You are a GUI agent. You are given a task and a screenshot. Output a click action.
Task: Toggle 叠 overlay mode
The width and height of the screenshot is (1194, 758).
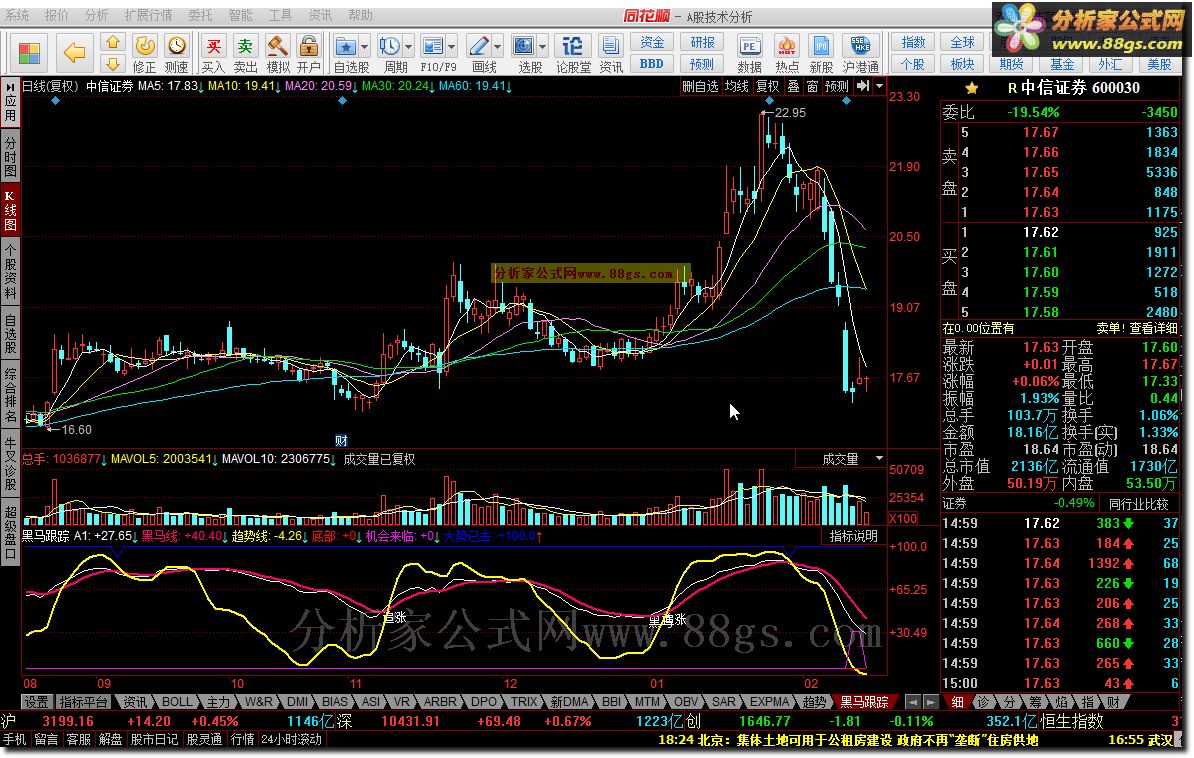(793, 86)
